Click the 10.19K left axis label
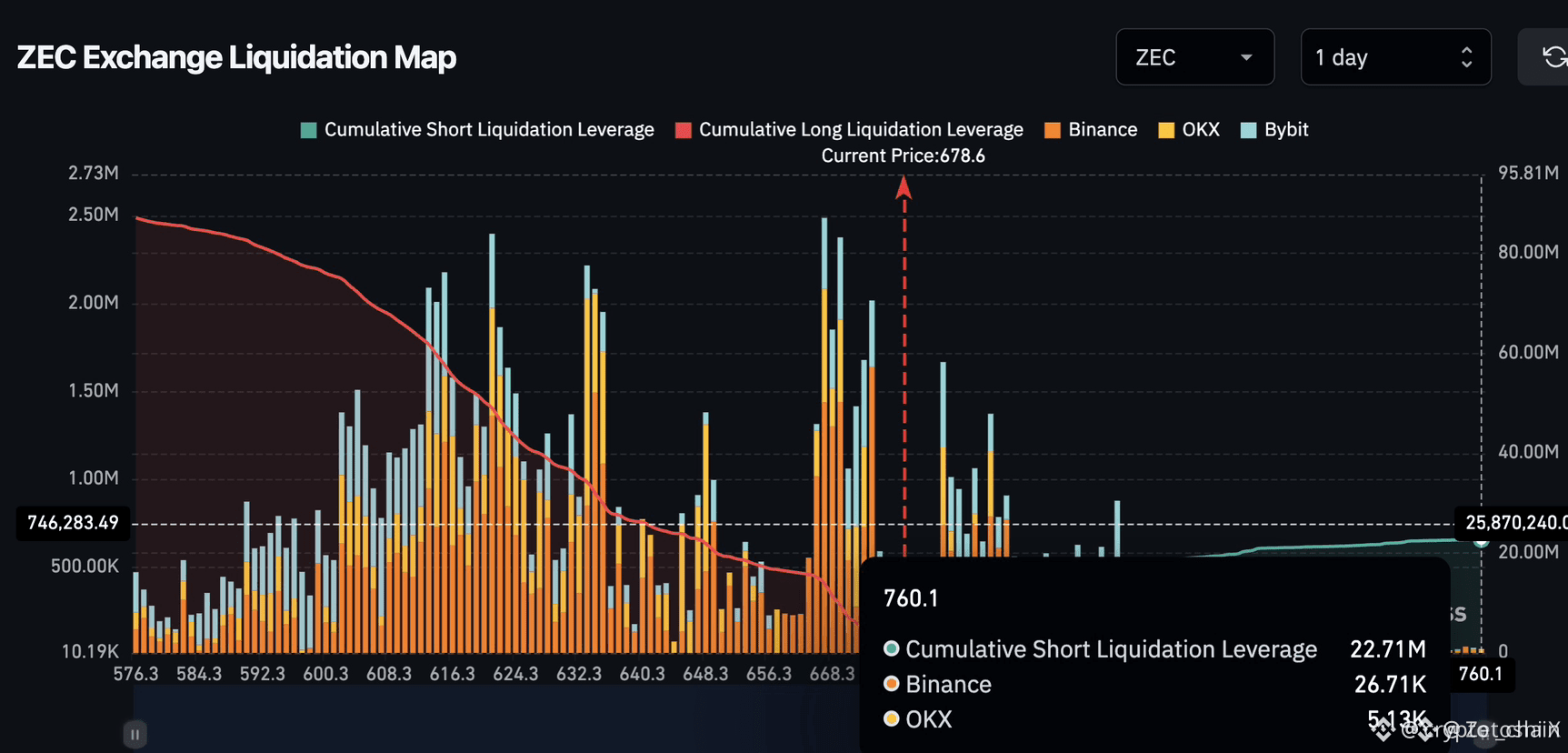The height and width of the screenshot is (753, 1568). [90, 651]
